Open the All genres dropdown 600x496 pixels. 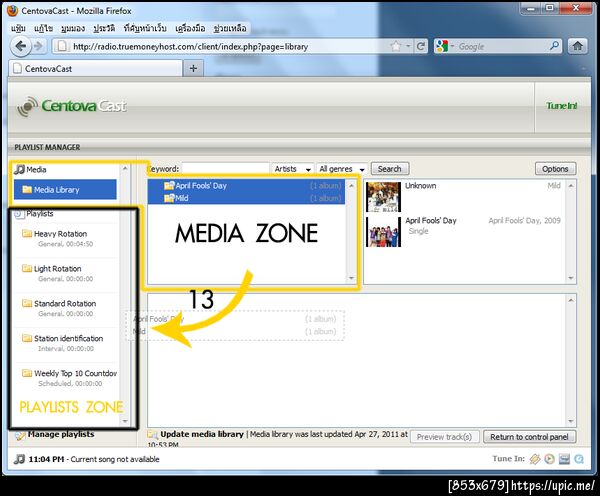coord(342,169)
